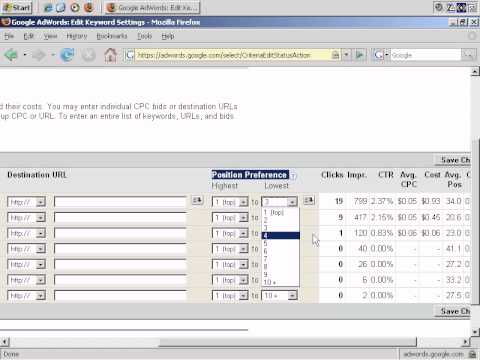Open the Edit menu
This screenshot has height=360, width=480.
[x=29, y=36]
